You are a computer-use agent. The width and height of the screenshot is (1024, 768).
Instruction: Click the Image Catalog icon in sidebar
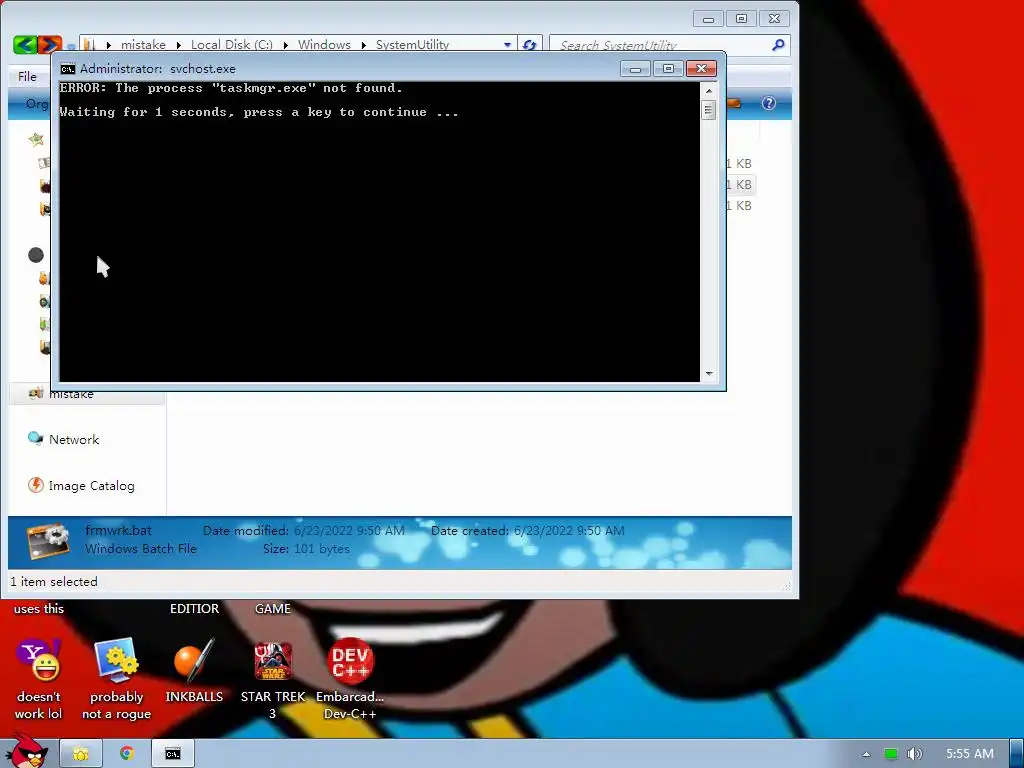[x=35, y=485]
